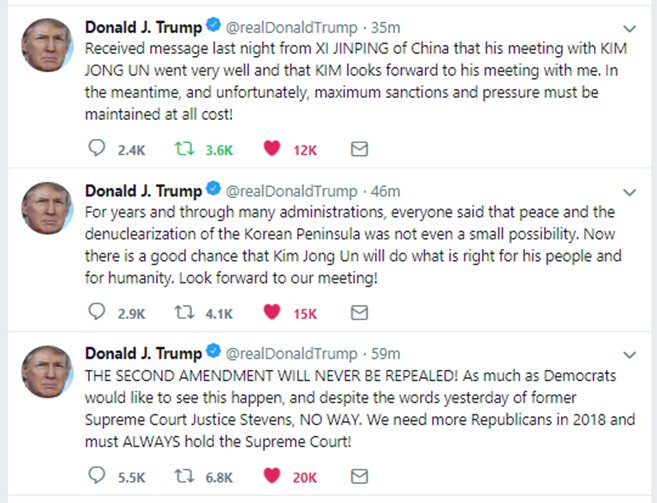
Task: Open the dropdown arrow on 59m tweet
Action: pyautogui.click(x=629, y=354)
